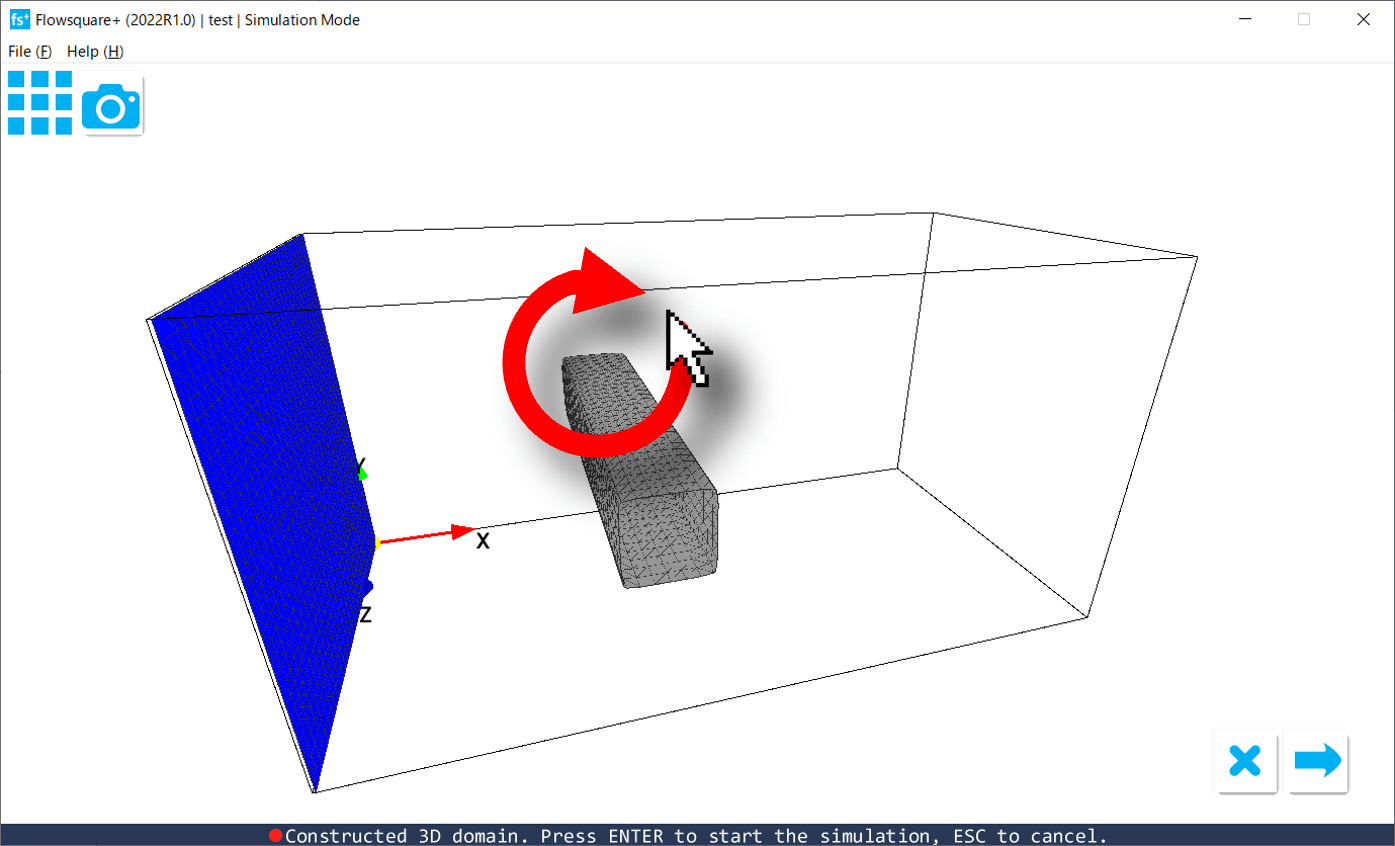1395x846 pixels.
Task: Cancel with the blue X button
Action: (x=1245, y=761)
